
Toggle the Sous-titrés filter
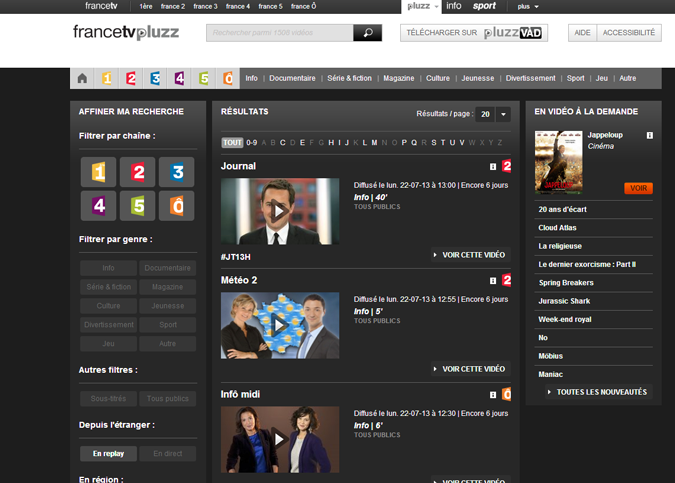coord(108,399)
